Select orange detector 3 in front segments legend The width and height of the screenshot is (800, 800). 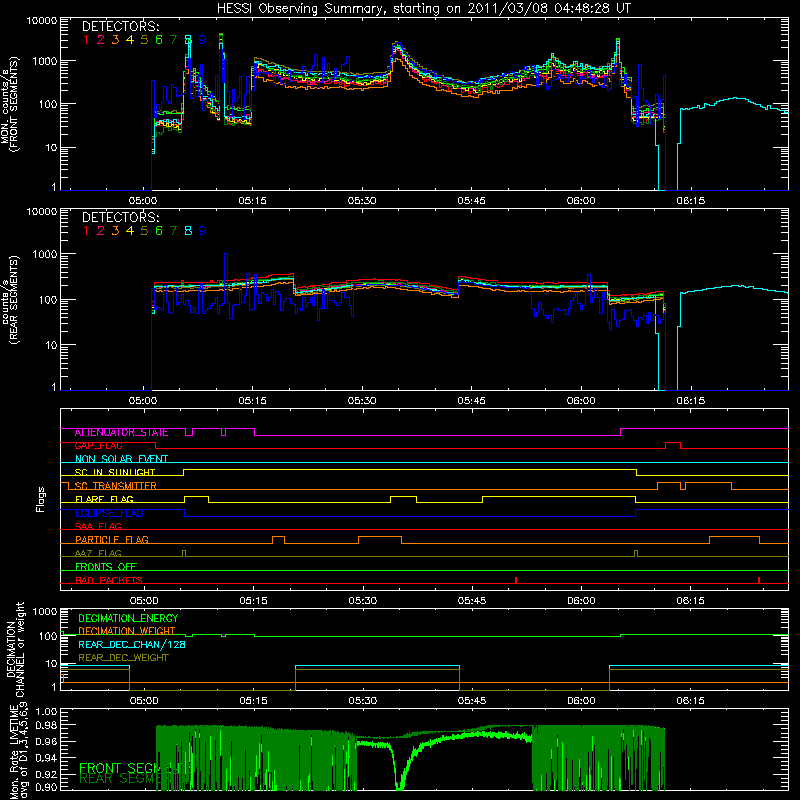point(115,40)
